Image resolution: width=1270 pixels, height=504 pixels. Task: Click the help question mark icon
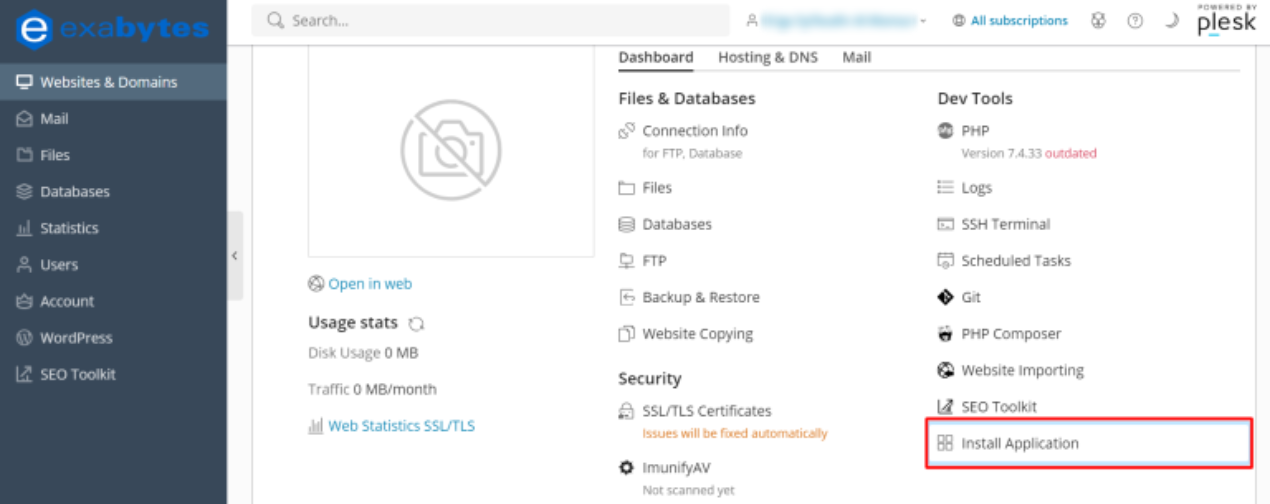point(1135,20)
